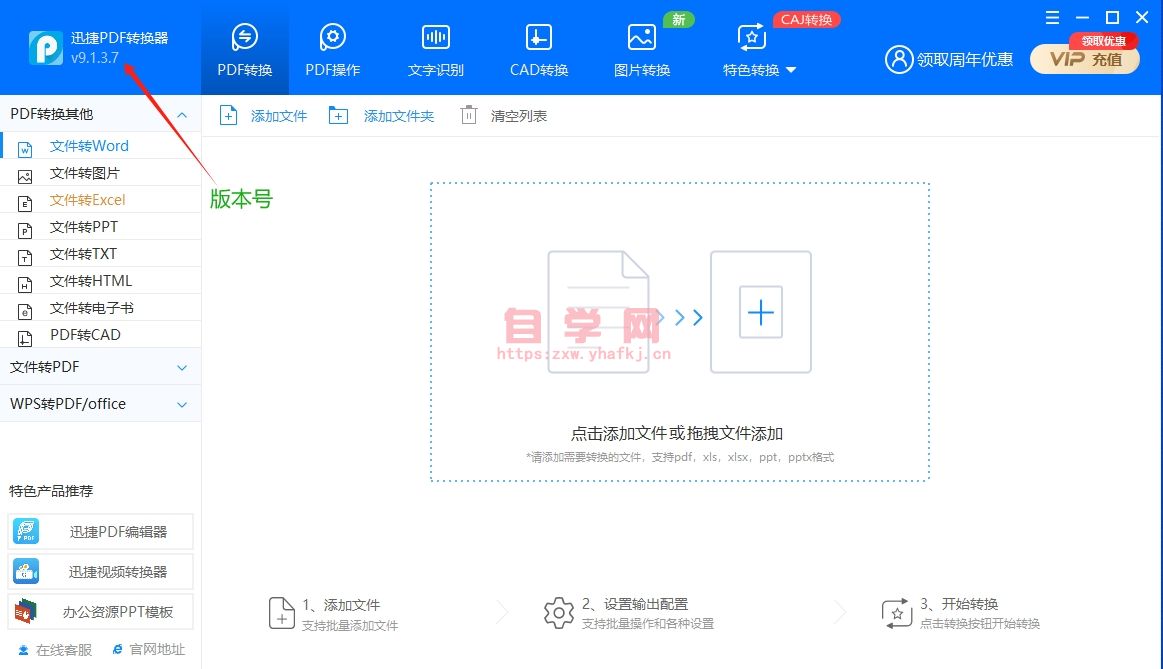This screenshot has width=1163, height=669.
Task: Click the plus icon in drop area
Action: (x=760, y=313)
